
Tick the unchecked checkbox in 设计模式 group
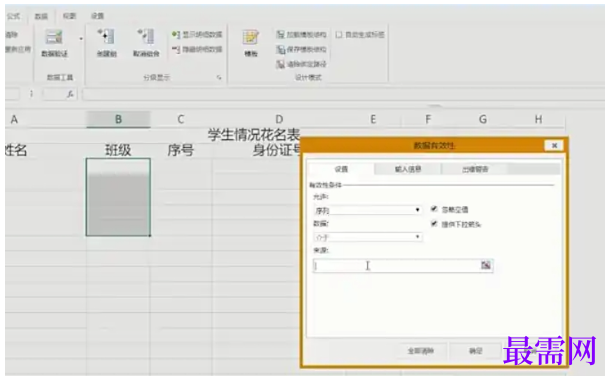pyautogui.click(x=339, y=35)
